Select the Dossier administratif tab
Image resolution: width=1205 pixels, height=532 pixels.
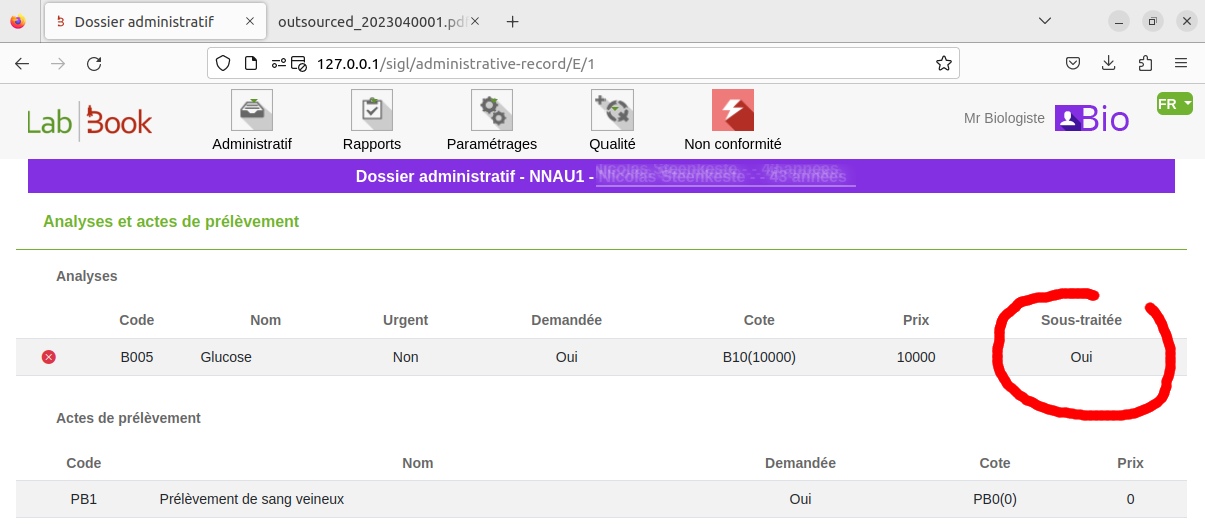143,21
